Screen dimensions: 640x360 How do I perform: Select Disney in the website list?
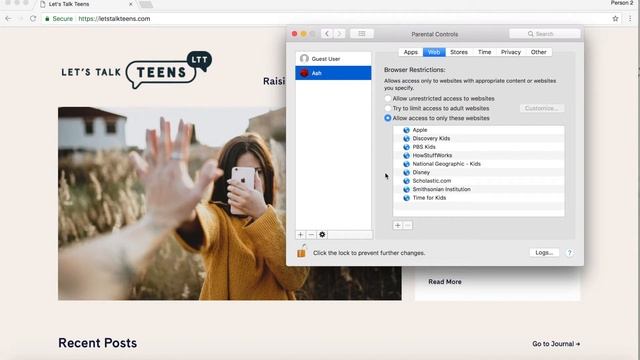tap(479, 172)
